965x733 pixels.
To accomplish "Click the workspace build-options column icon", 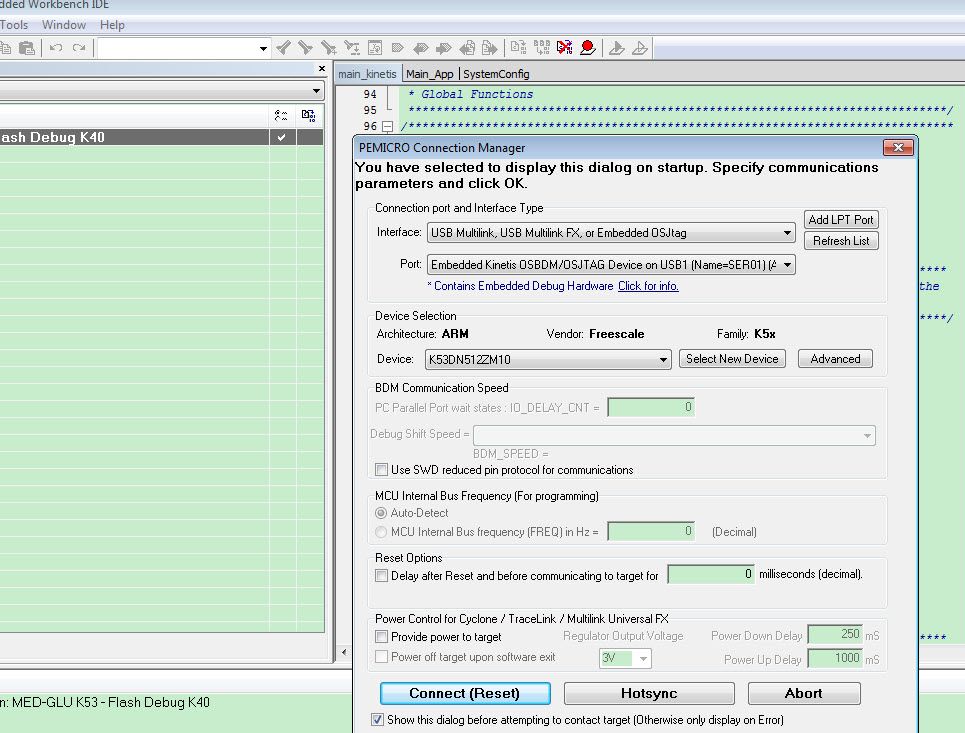I will pos(281,115).
